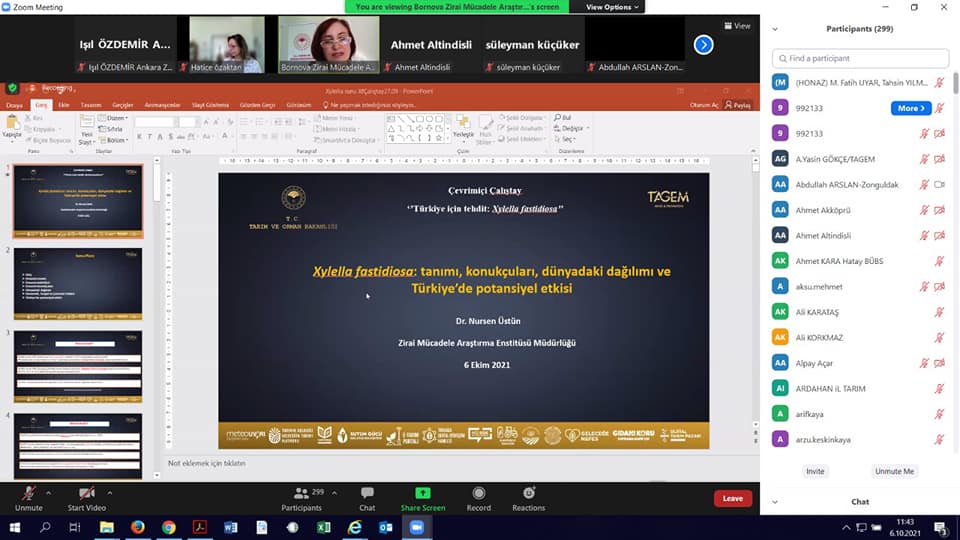Screen dimensions: 960x540
Task: Toggle Start Video camera button
Action: (86, 494)
